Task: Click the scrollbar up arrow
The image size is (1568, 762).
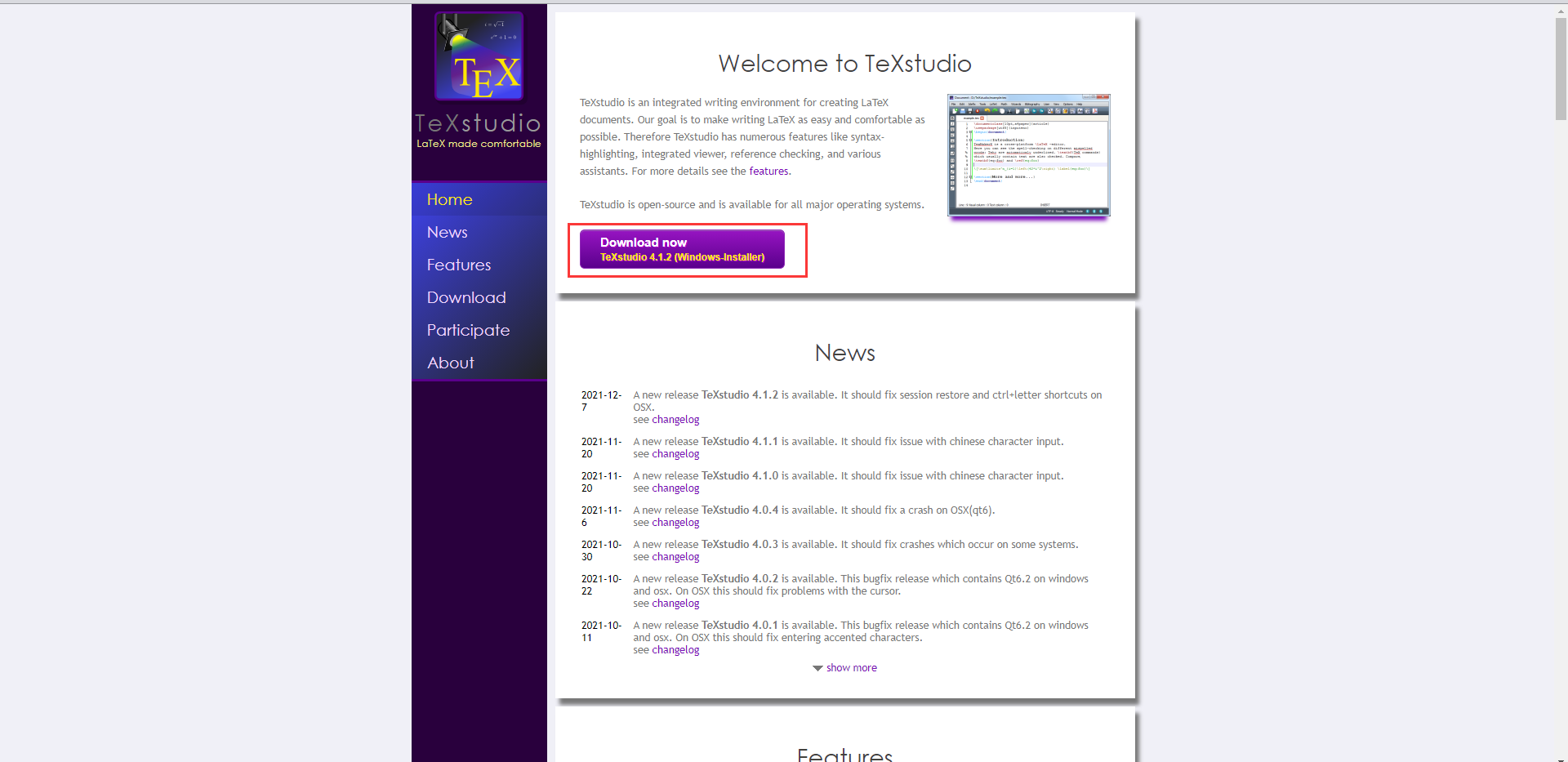Action: click(x=1561, y=10)
